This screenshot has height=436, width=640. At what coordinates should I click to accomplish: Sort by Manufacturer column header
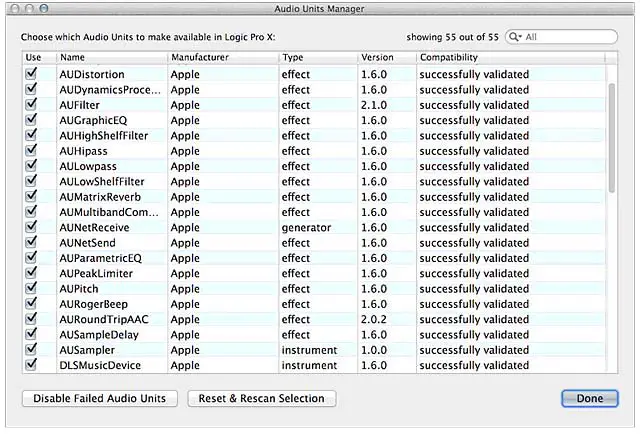click(223, 58)
